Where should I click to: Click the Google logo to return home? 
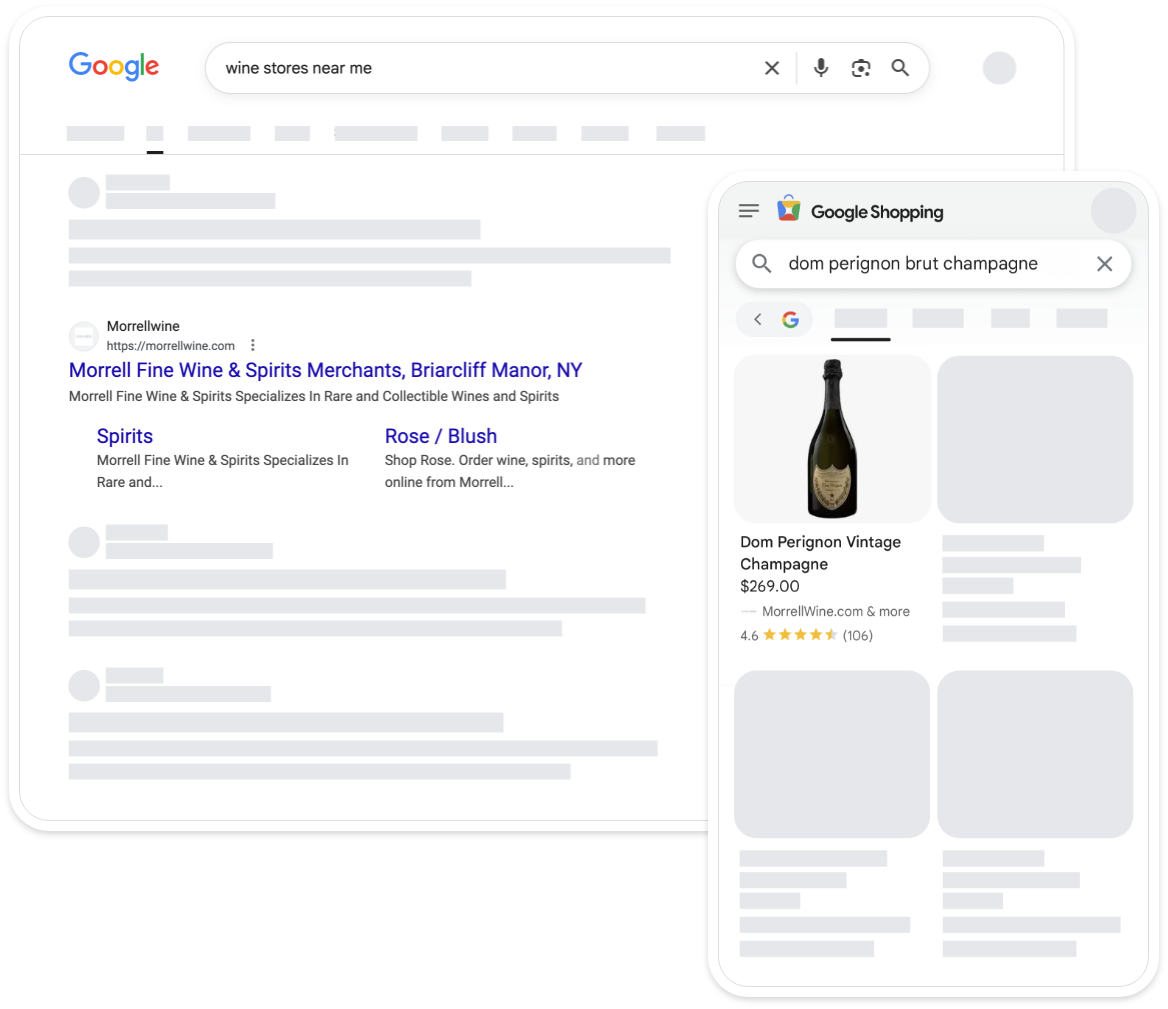pyautogui.click(x=113, y=66)
